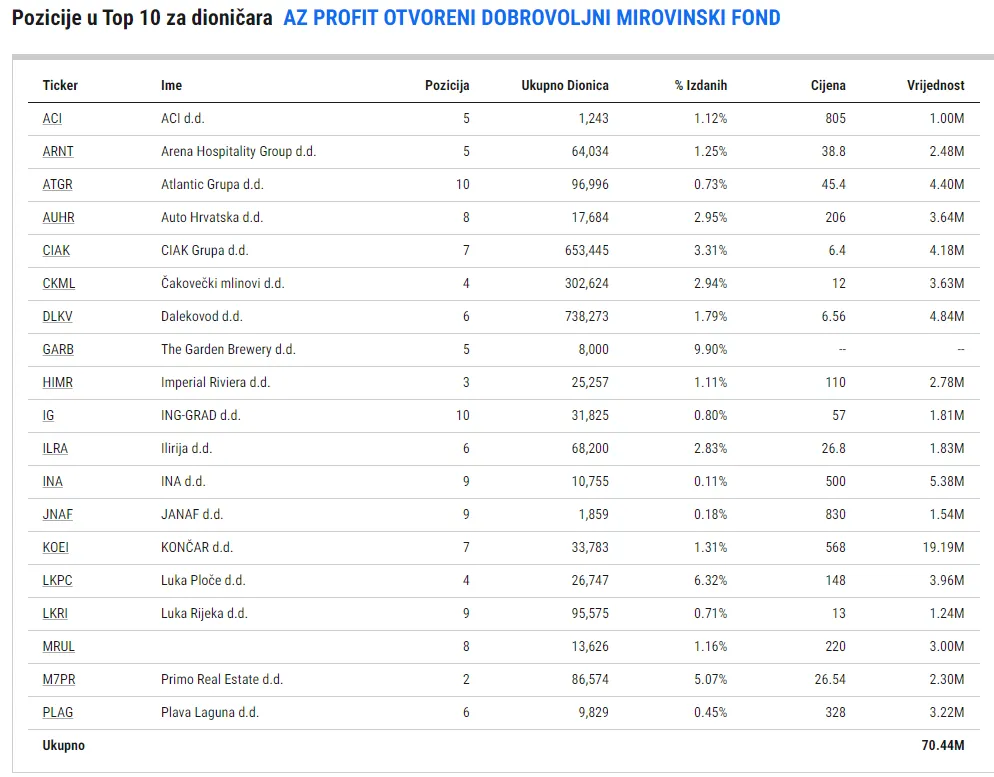Select the Dalekovod d.d. name cell
The image size is (994, 777).
tap(202, 316)
